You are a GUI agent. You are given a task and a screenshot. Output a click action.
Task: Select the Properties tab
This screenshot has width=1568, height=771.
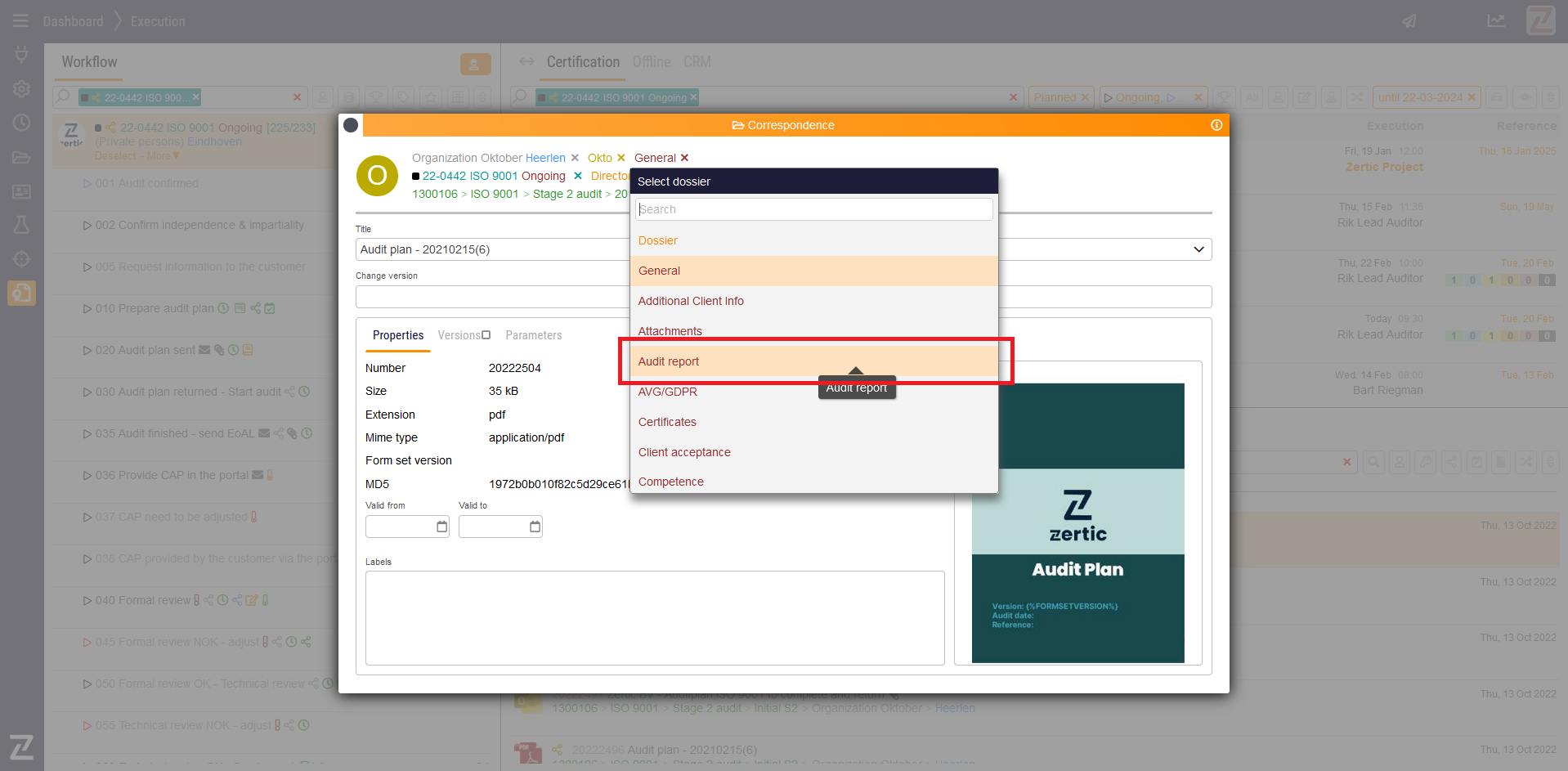[x=398, y=335]
